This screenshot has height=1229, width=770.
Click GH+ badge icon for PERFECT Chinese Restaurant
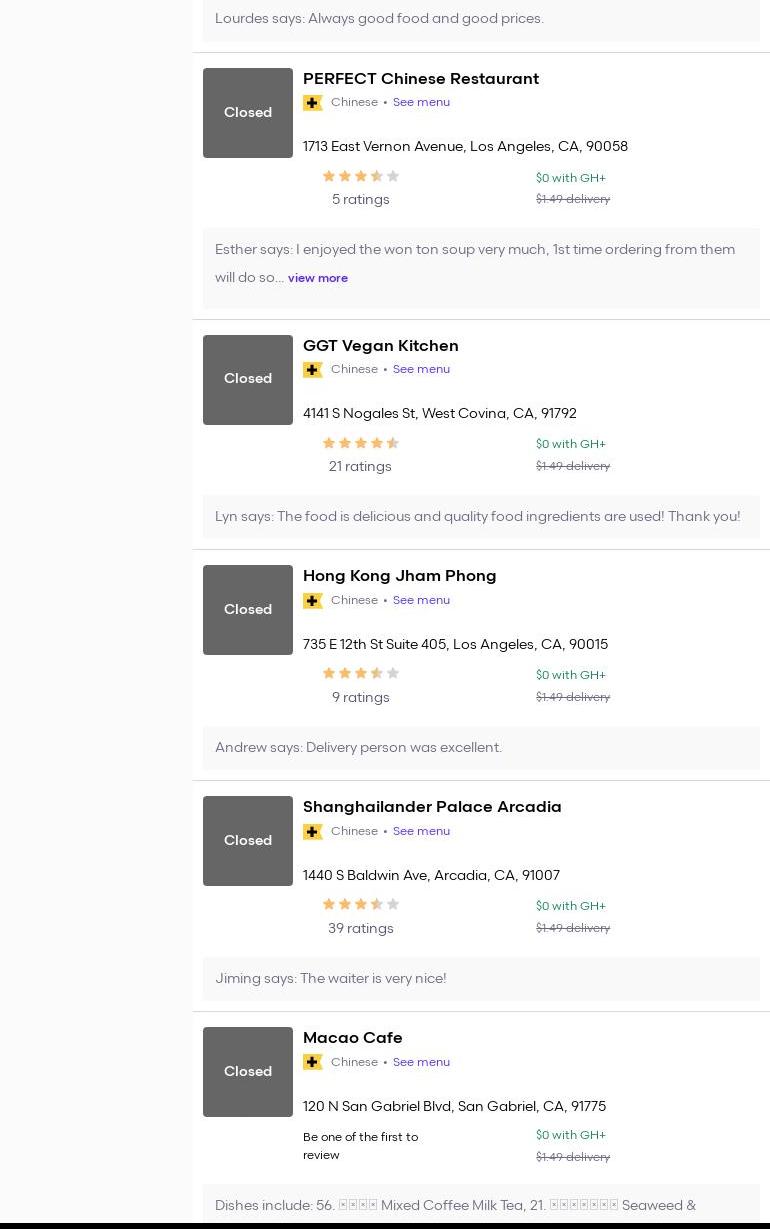point(313,103)
